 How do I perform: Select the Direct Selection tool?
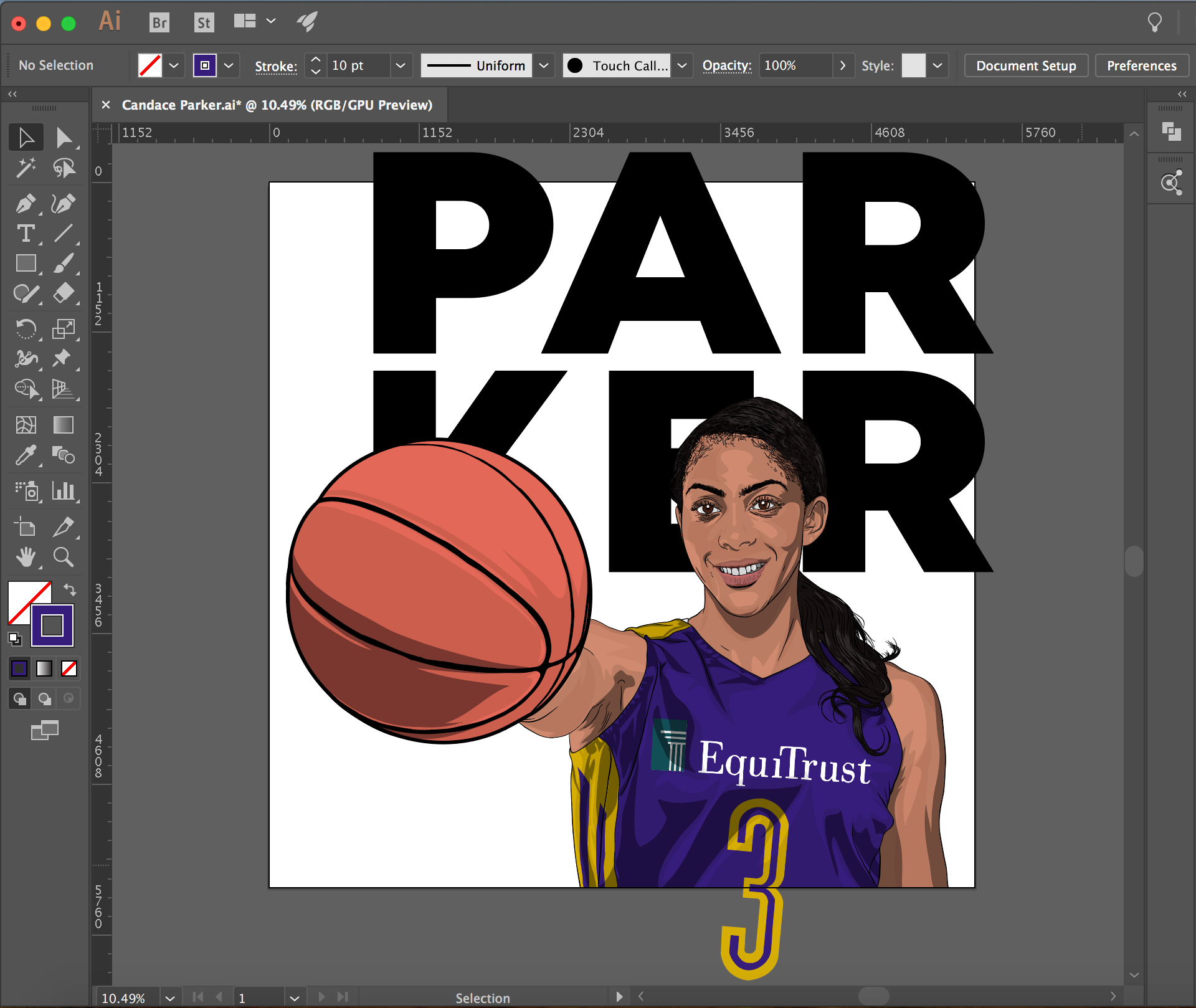coord(64,138)
